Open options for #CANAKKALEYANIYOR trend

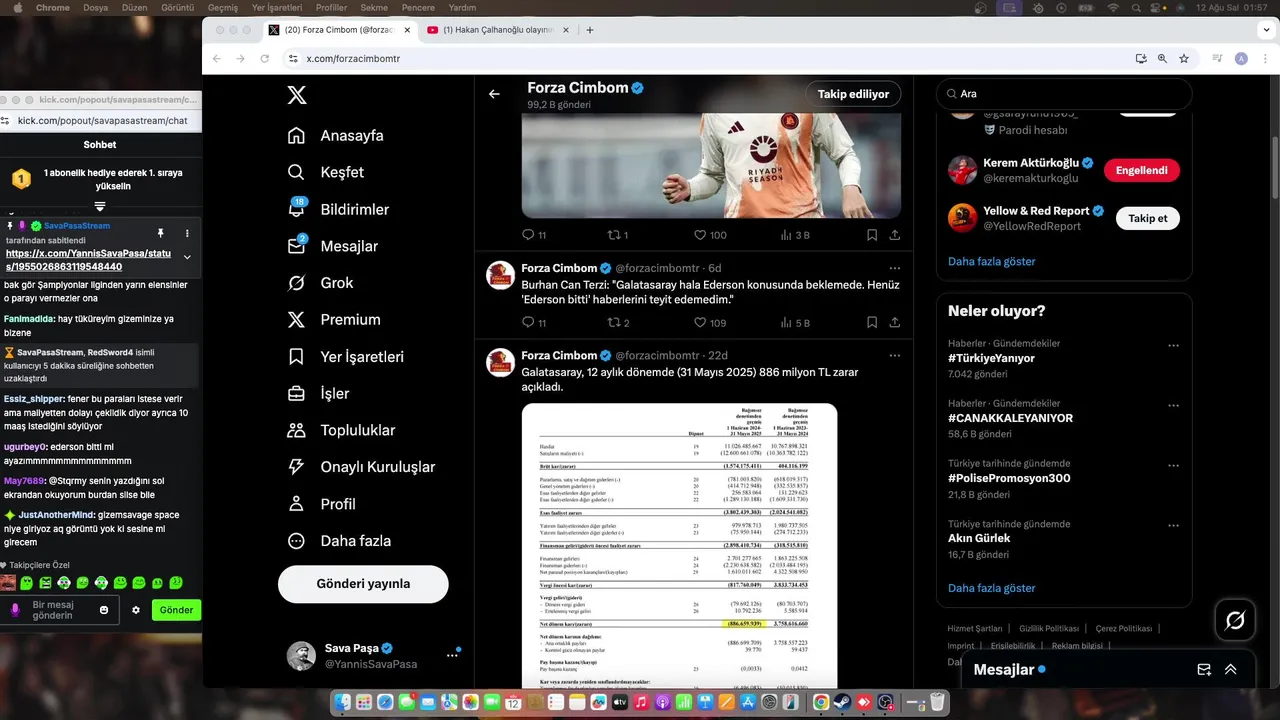coord(1173,405)
